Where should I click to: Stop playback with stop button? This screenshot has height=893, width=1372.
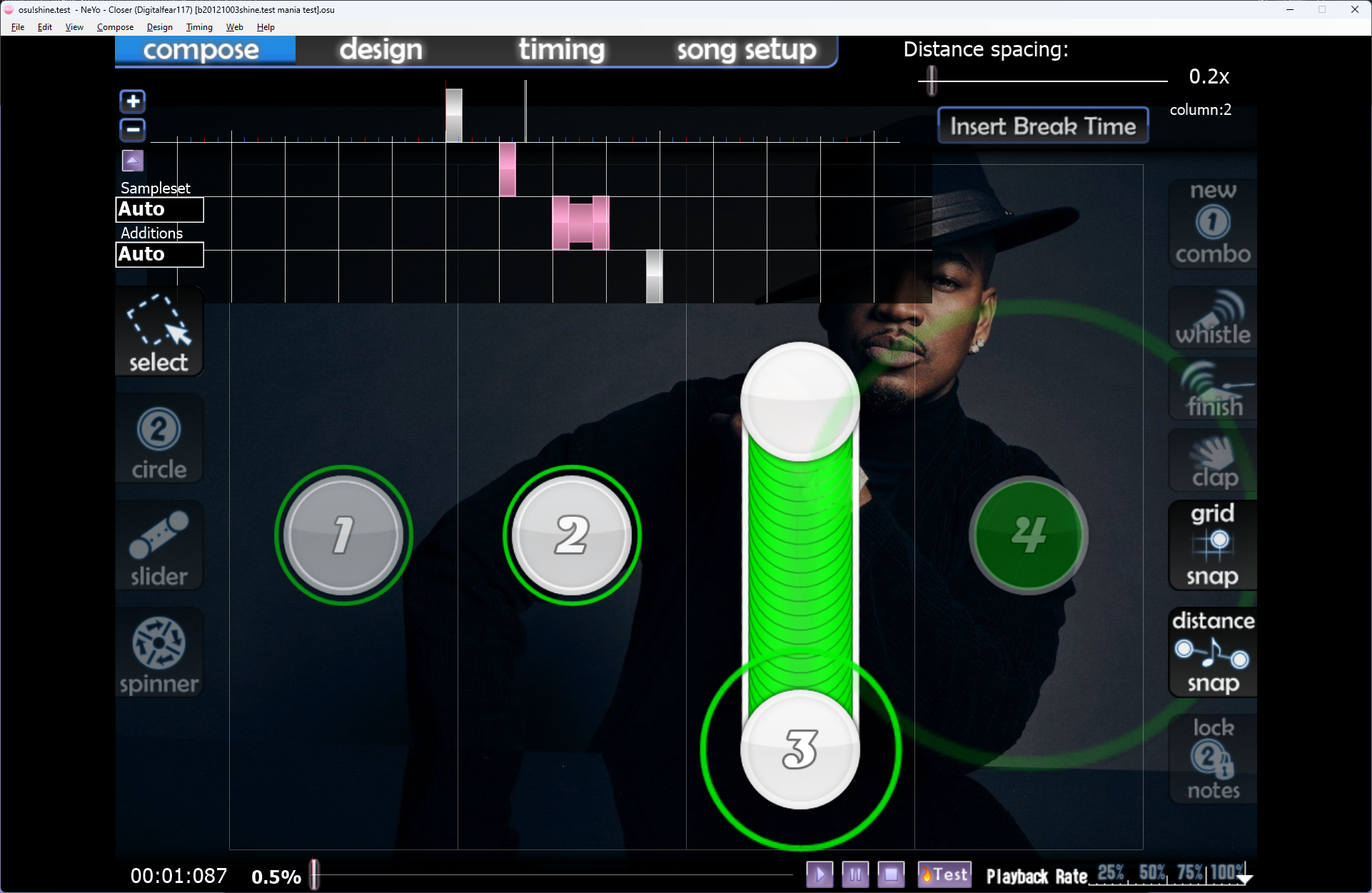[891, 874]
